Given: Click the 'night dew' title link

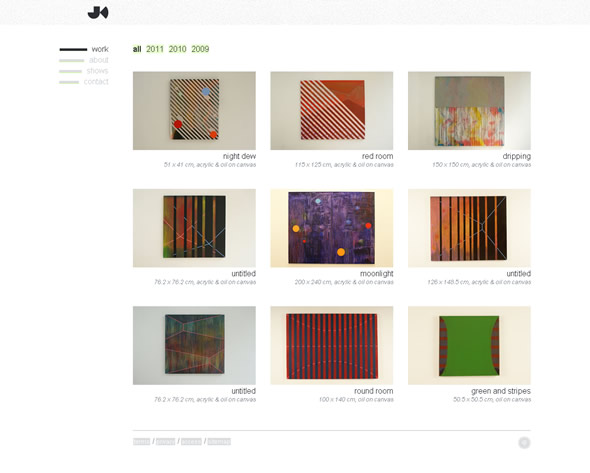Looking at the screenshot, I should 239,156.
